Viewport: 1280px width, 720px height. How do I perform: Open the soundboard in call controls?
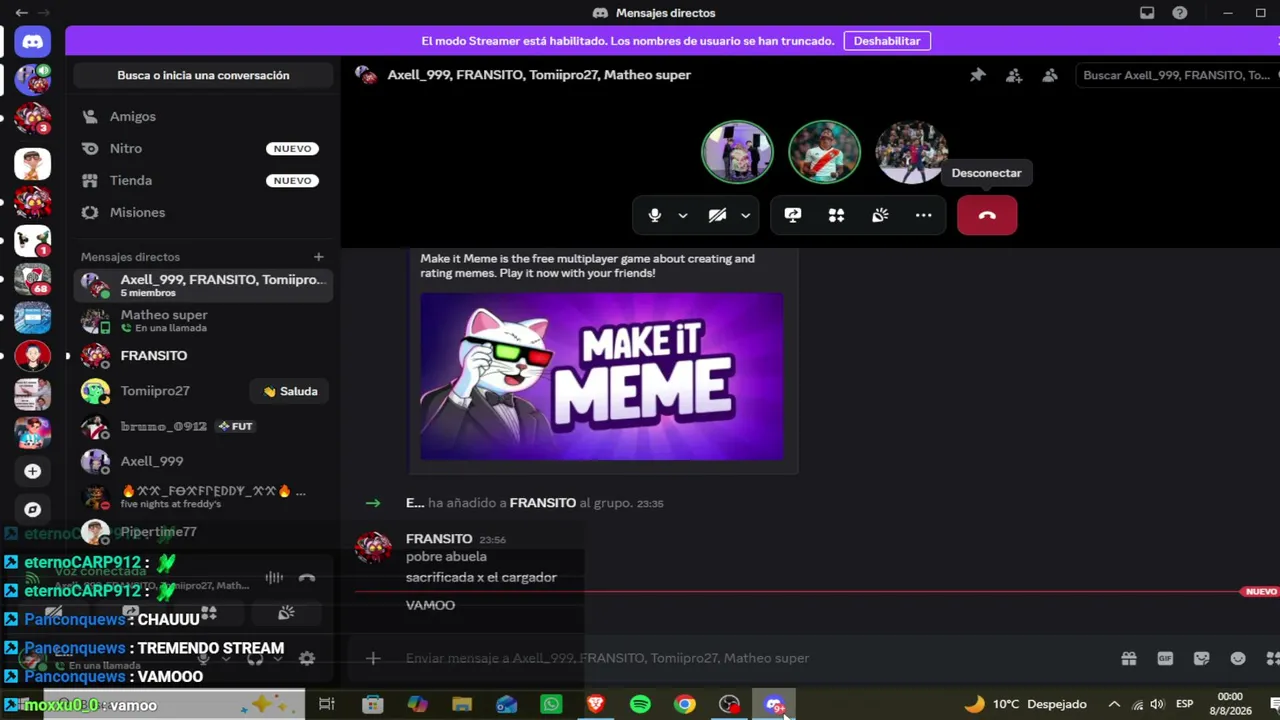[880, 215]
